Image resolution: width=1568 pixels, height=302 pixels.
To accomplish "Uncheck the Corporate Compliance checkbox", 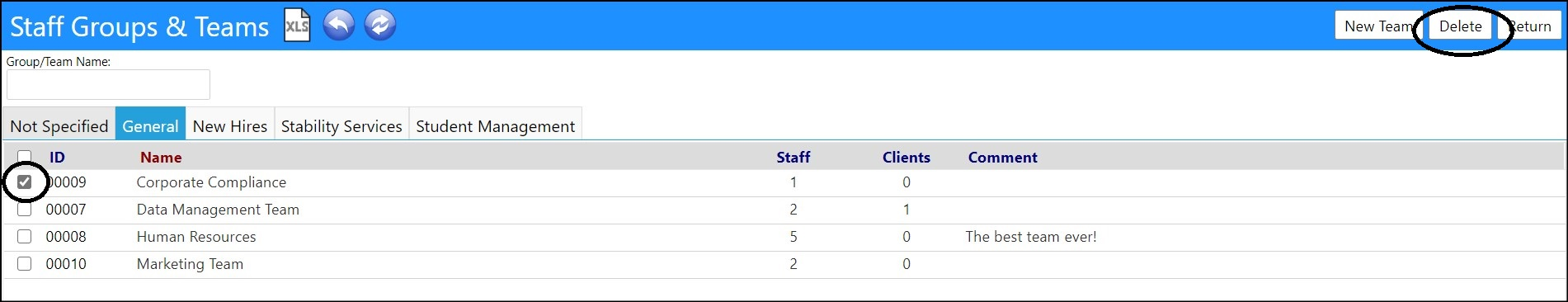I will point(25,182).
